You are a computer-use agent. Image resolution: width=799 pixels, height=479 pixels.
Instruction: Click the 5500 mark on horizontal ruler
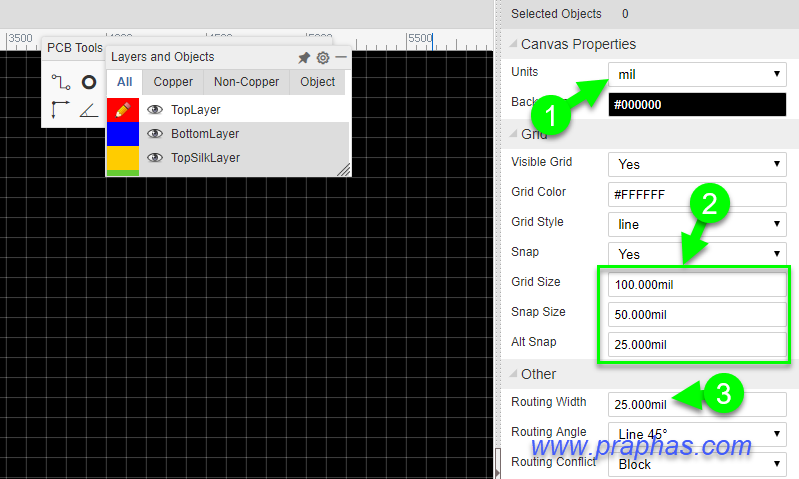pos(420,39)
